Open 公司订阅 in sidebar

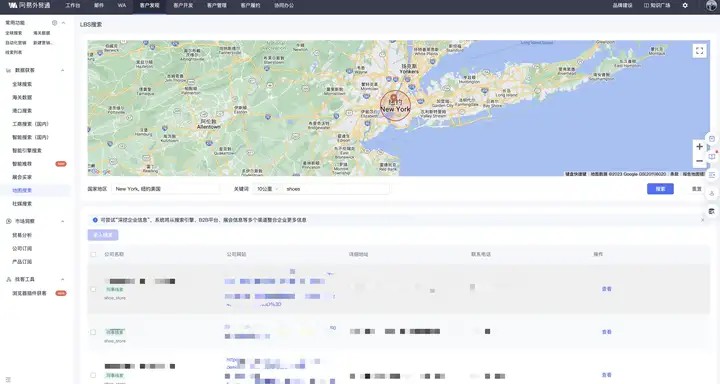coord(22,248)
